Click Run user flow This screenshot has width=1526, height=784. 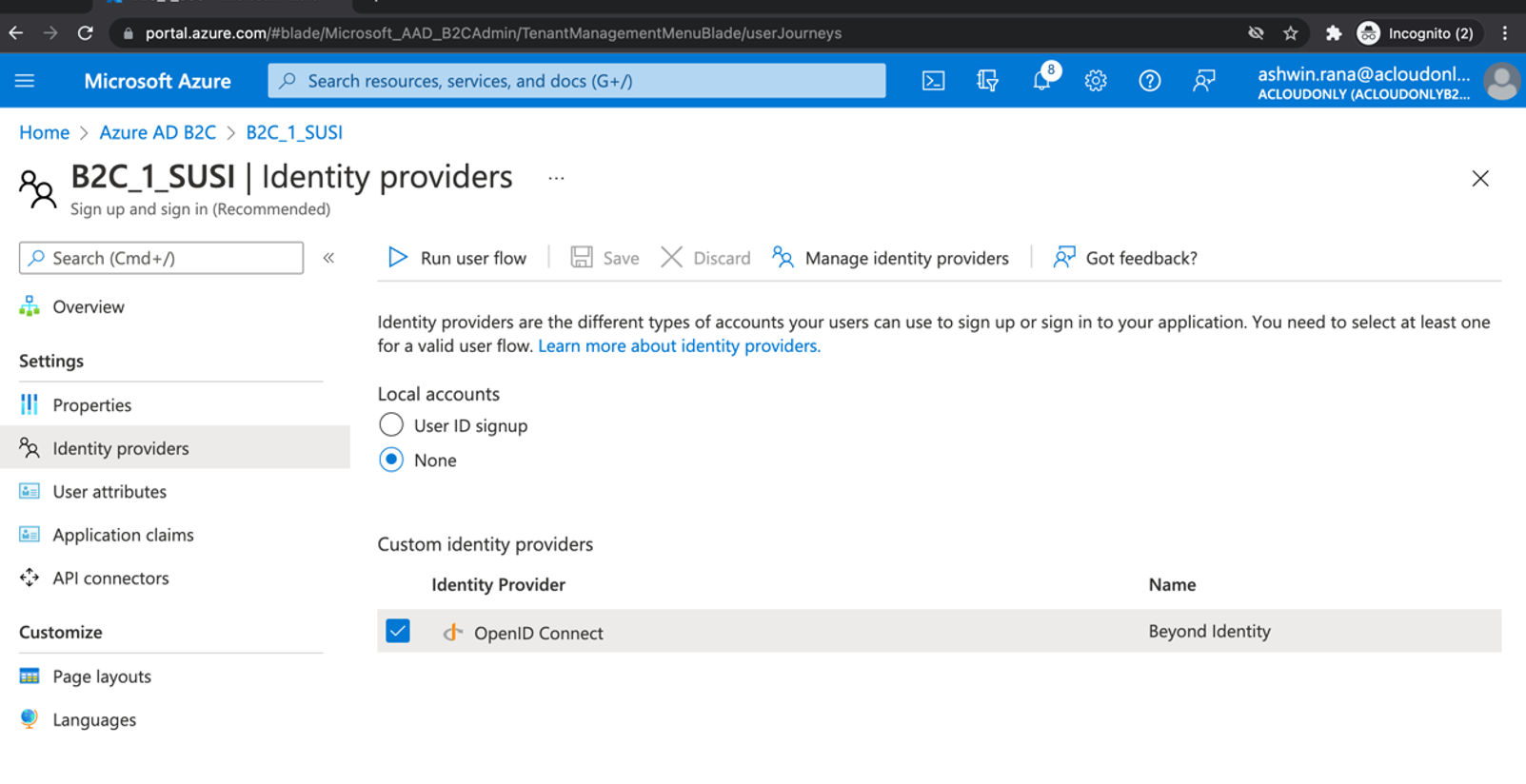click(457, 258)
